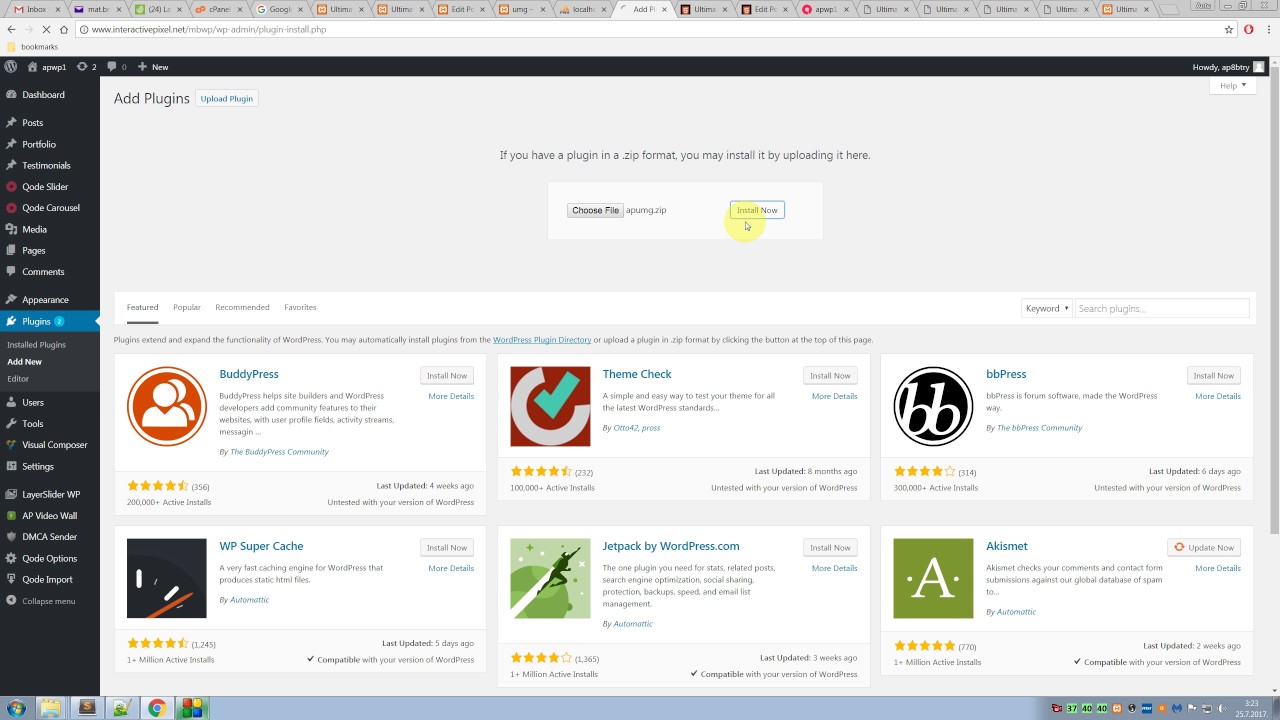Switch to the Favorites tab
This screenshot has height=720, width=1280.
click(300, 308)
